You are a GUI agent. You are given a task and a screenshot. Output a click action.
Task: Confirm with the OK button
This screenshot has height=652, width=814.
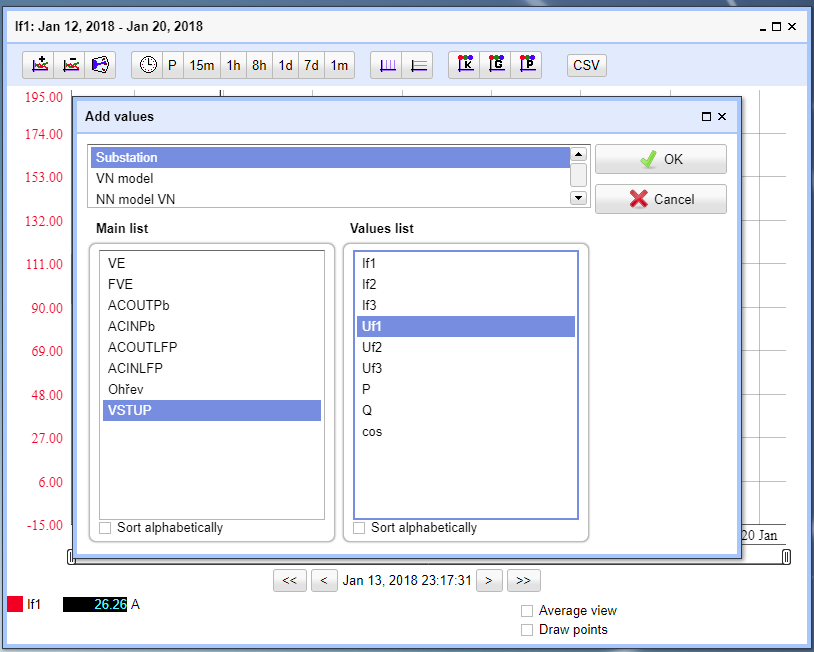coord(661,159)
